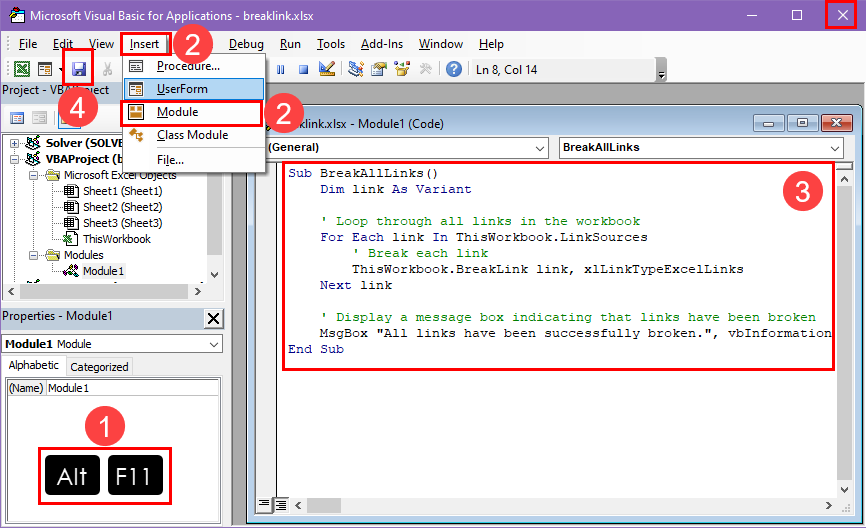Close the Module1 (Code) window
This screenshot has width=866, height=528.
[837, 123]
